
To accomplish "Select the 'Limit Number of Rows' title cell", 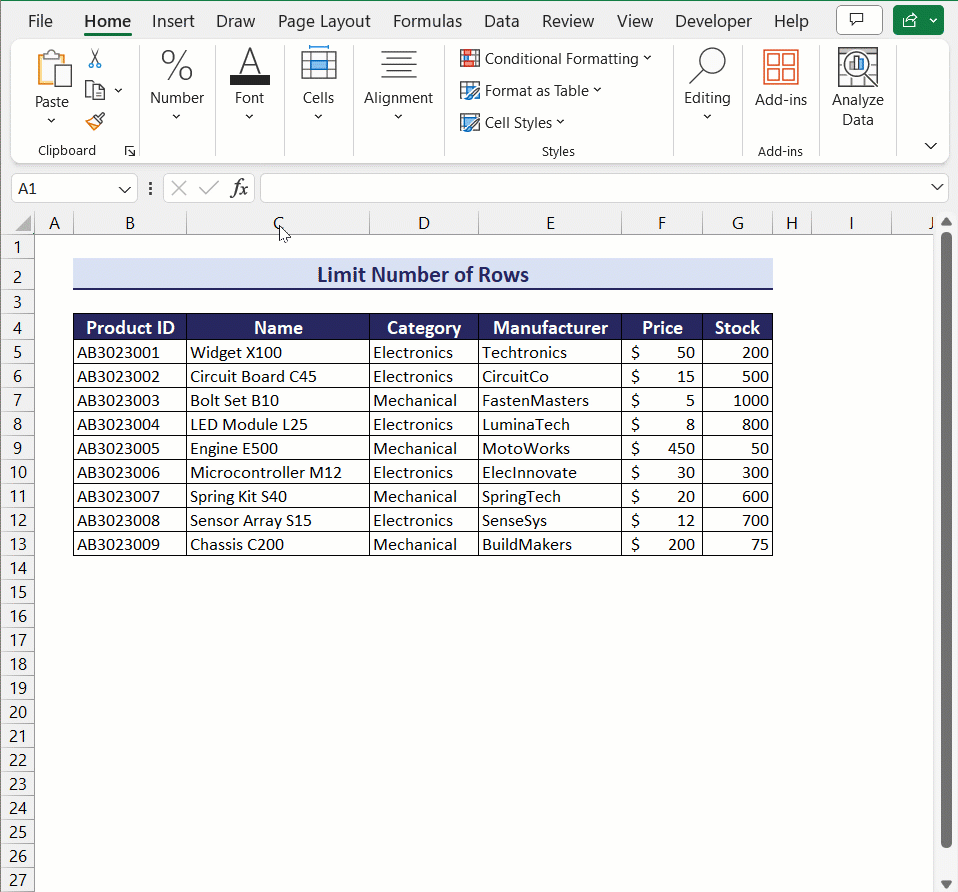I will tap(423, 274).
